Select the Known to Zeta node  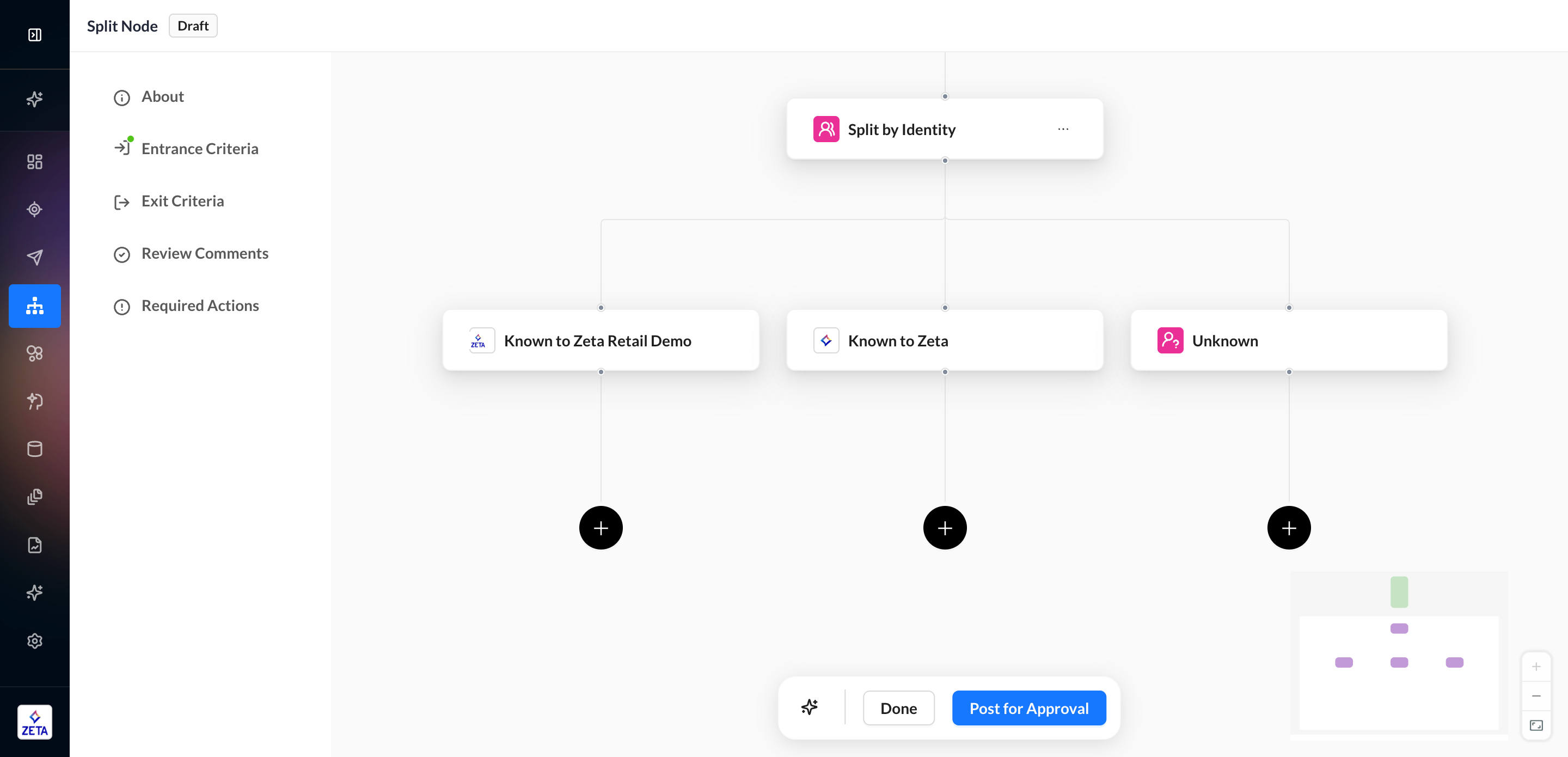[x=944, y=340]
